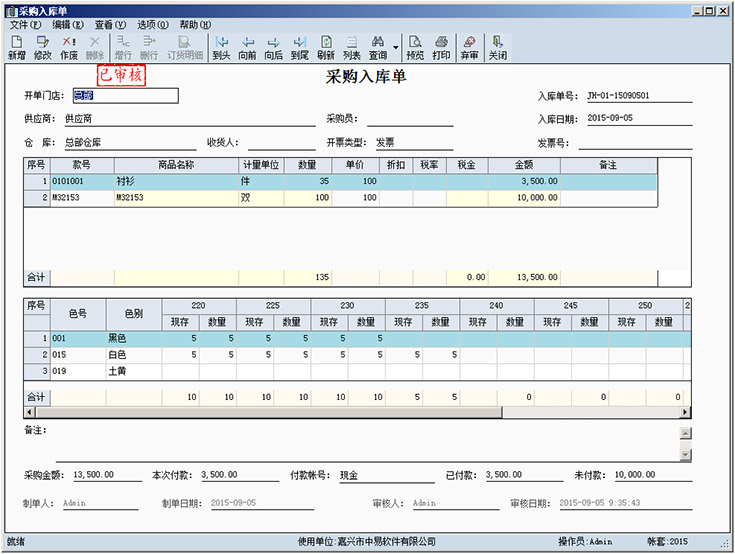This screenshot has width=735, height=554.
Task: Click the 审核日期 value 2015-09-05 9:35:43
Action: (600, 503)
